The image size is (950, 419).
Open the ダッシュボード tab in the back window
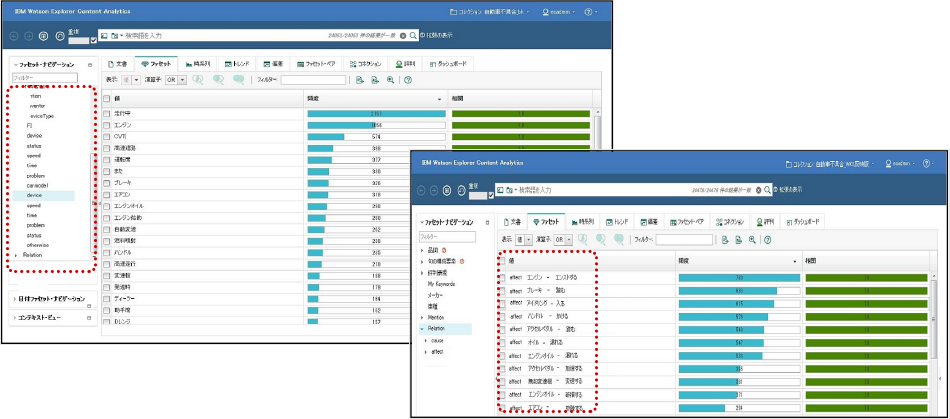(448, 64)
